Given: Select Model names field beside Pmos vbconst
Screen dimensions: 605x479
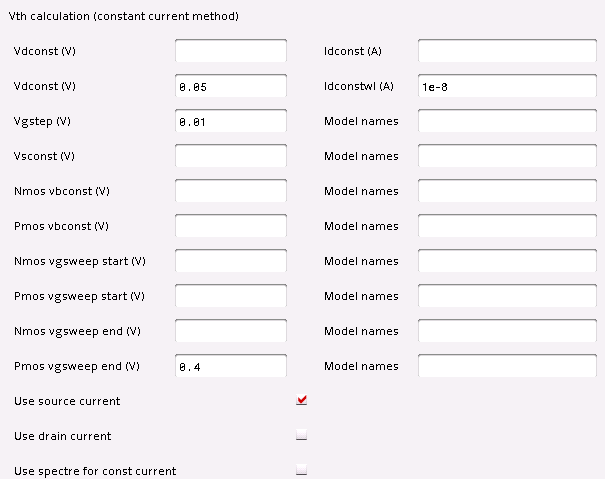Looking at the screenshot, I should click(507, 226).
